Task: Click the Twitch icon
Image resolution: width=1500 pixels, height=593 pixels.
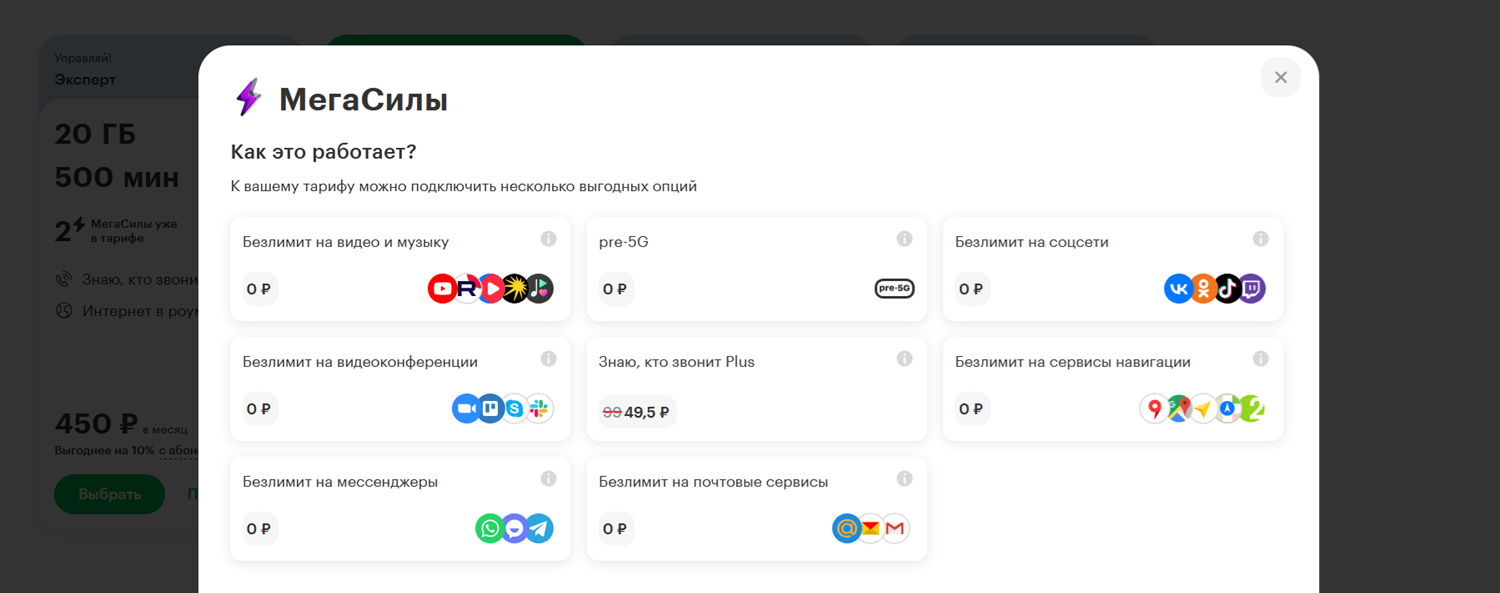Action: pos(1252,289)
